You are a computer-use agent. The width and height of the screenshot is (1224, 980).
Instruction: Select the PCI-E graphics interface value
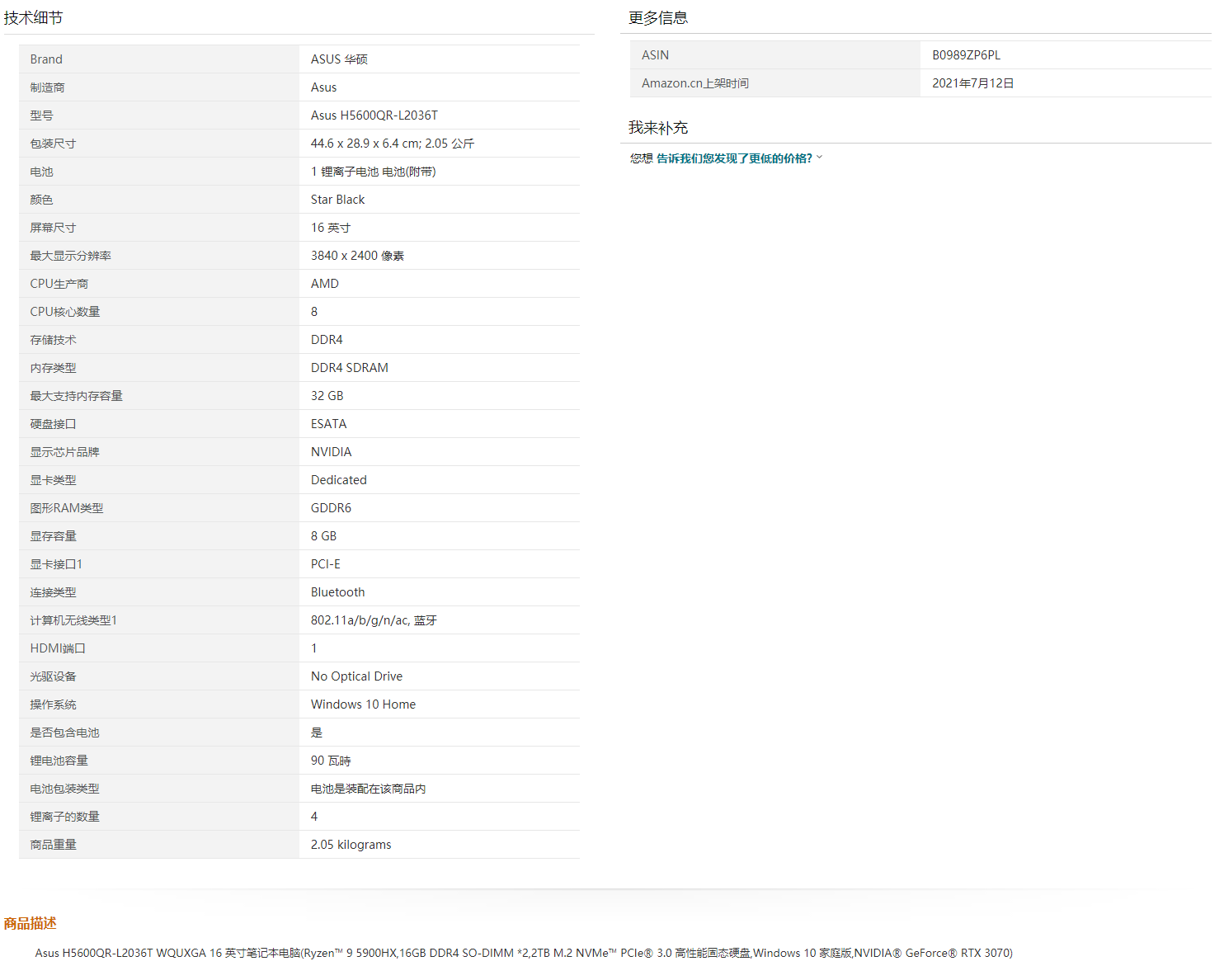point(326,564)
